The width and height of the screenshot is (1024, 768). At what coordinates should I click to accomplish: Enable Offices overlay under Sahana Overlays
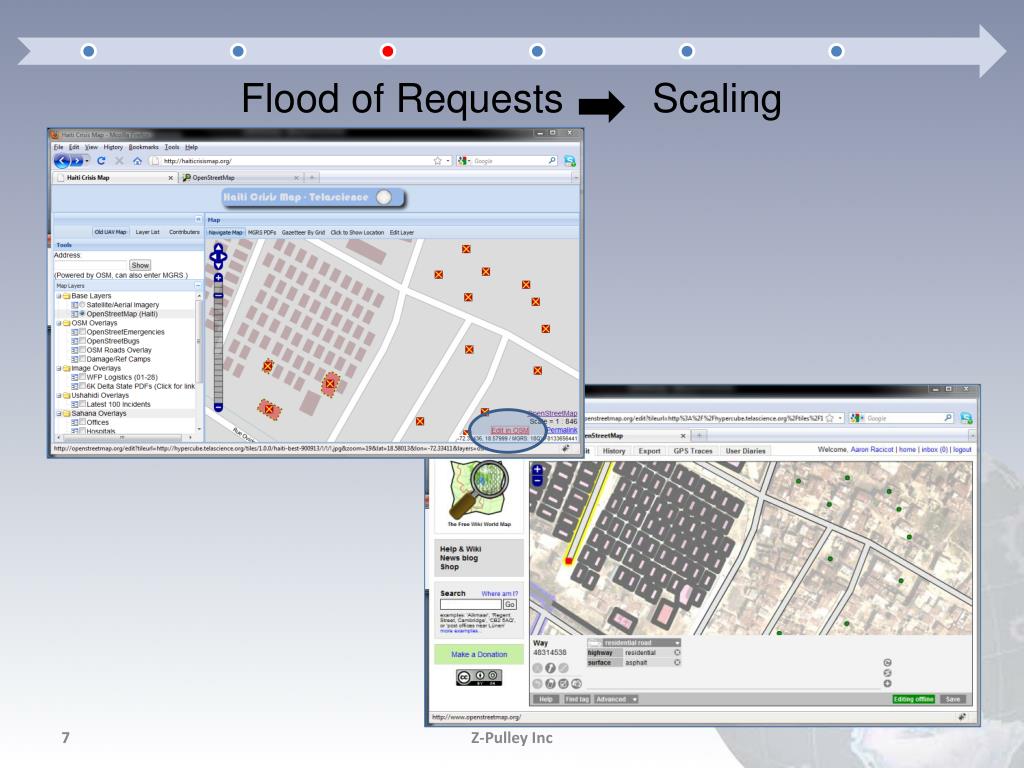82,423
